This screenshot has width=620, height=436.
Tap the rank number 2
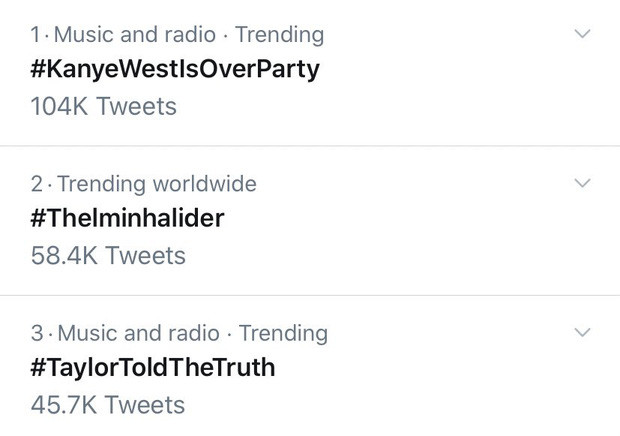pos(38,184)
